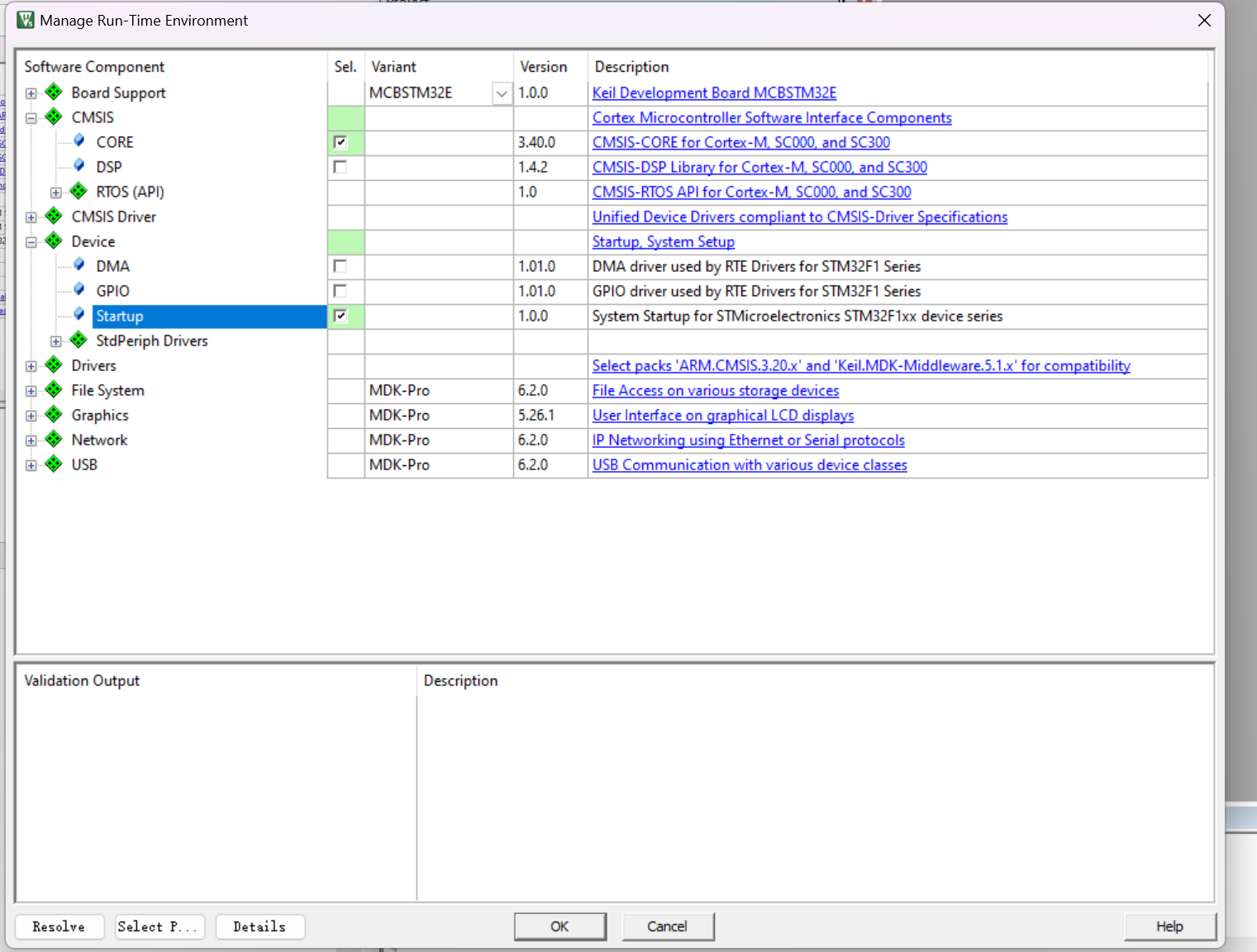Click the USB green diamond icon
Image resolution: width=1257 pixels, height=952 pixels.
54,464
